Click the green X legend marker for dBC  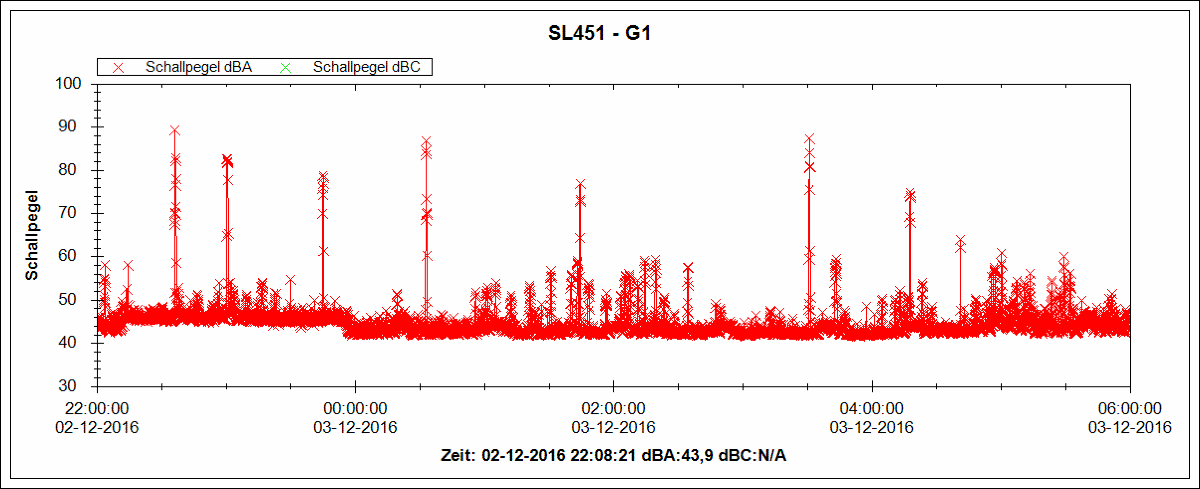click(286, 67)
